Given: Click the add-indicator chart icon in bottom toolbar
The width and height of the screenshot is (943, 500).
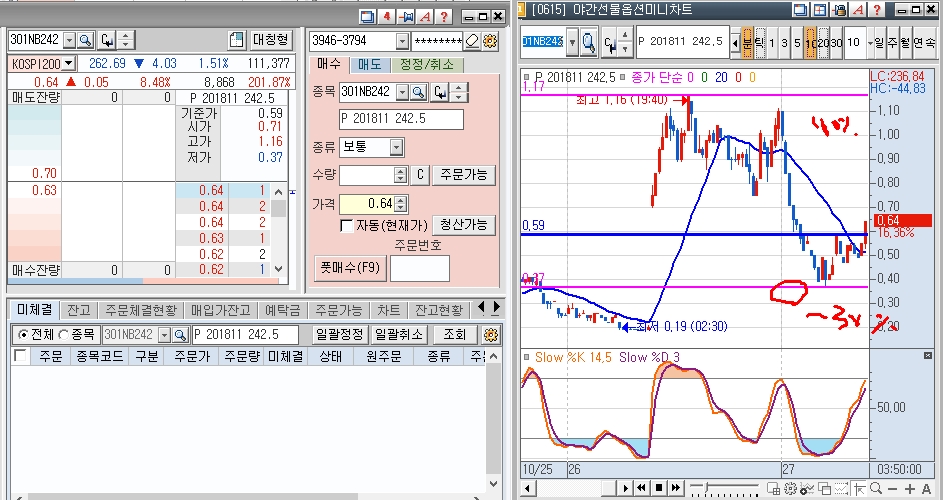Looking at the screenshot, I should click(808, 489).
